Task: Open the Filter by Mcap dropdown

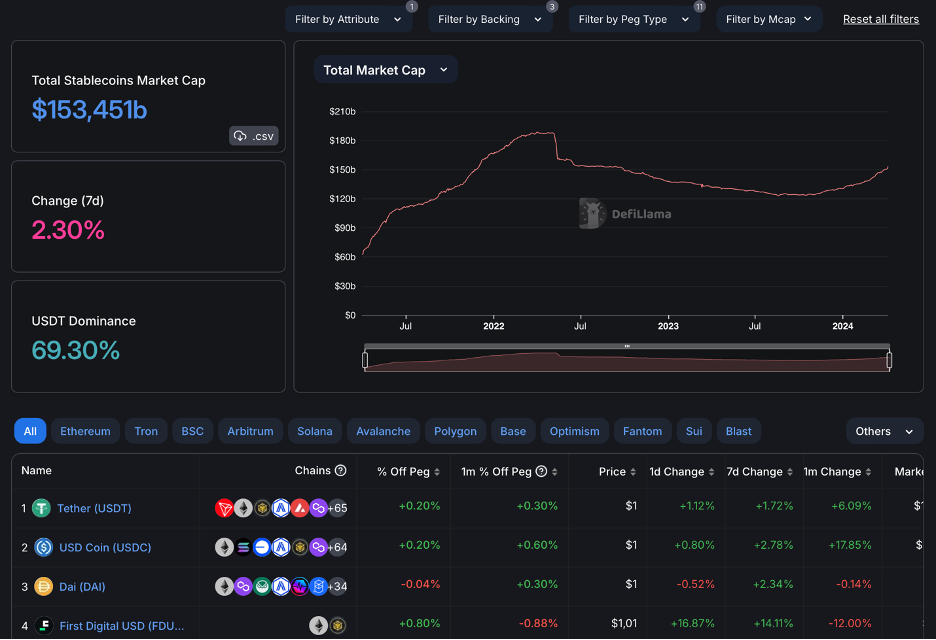Action: [769, 19]
